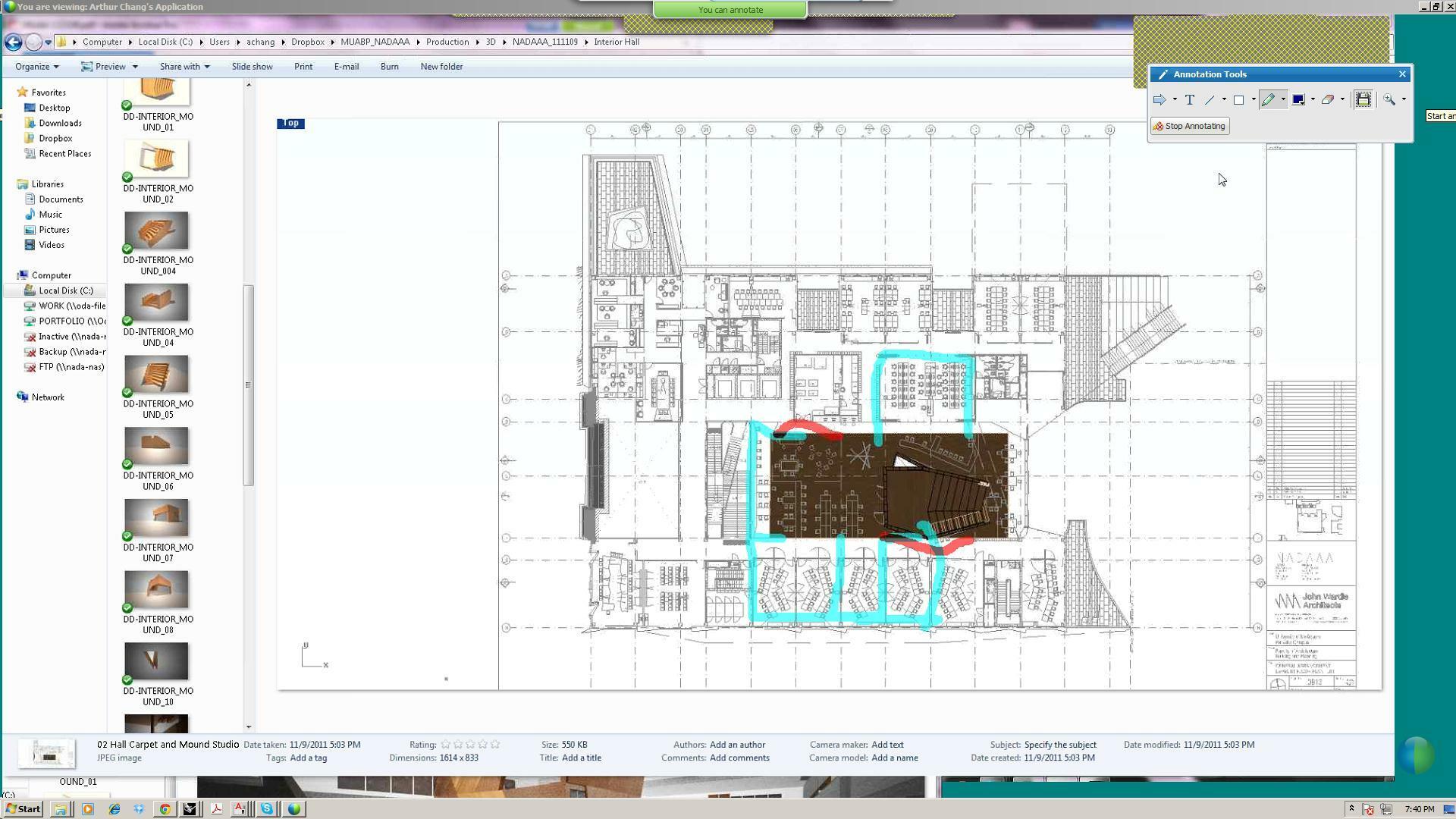Open the Windows Start menu
Image resolution: width=1456 pixels, height=819 pixels.
[23, 808]
